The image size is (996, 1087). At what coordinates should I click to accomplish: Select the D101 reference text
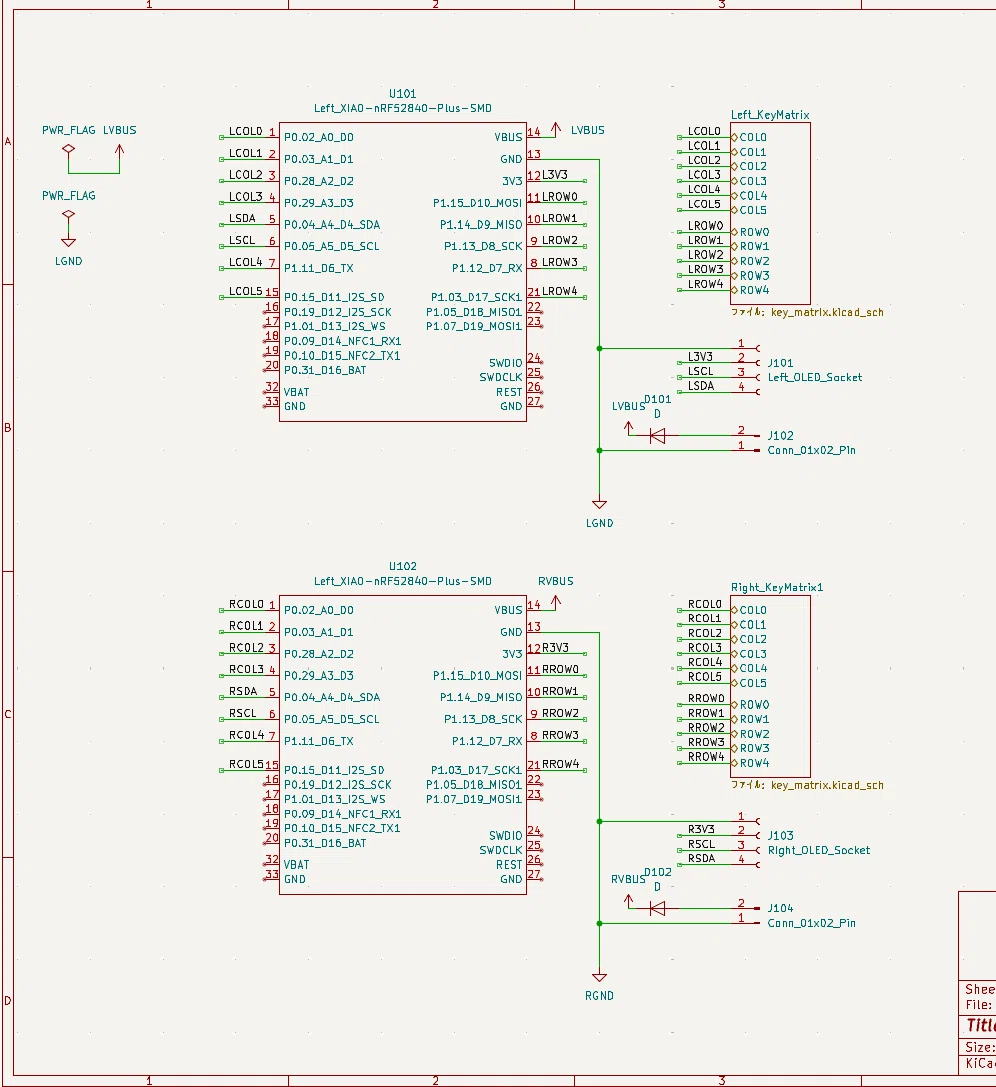tap(658, 399)
